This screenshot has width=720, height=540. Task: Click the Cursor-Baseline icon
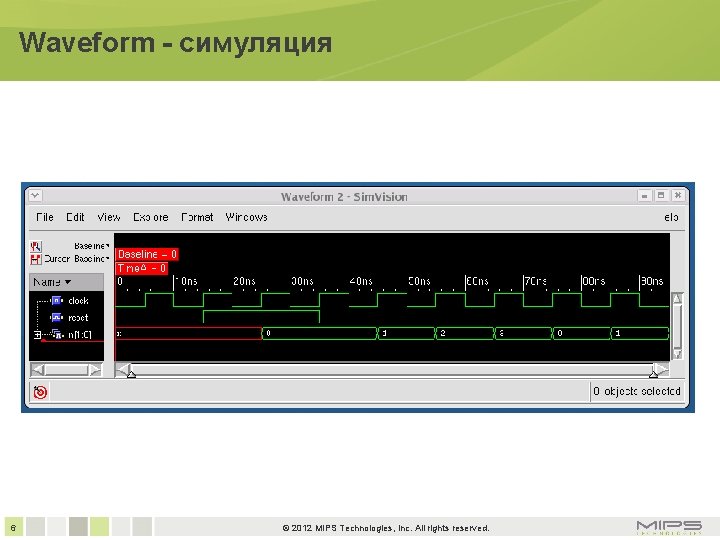(35, 259)
